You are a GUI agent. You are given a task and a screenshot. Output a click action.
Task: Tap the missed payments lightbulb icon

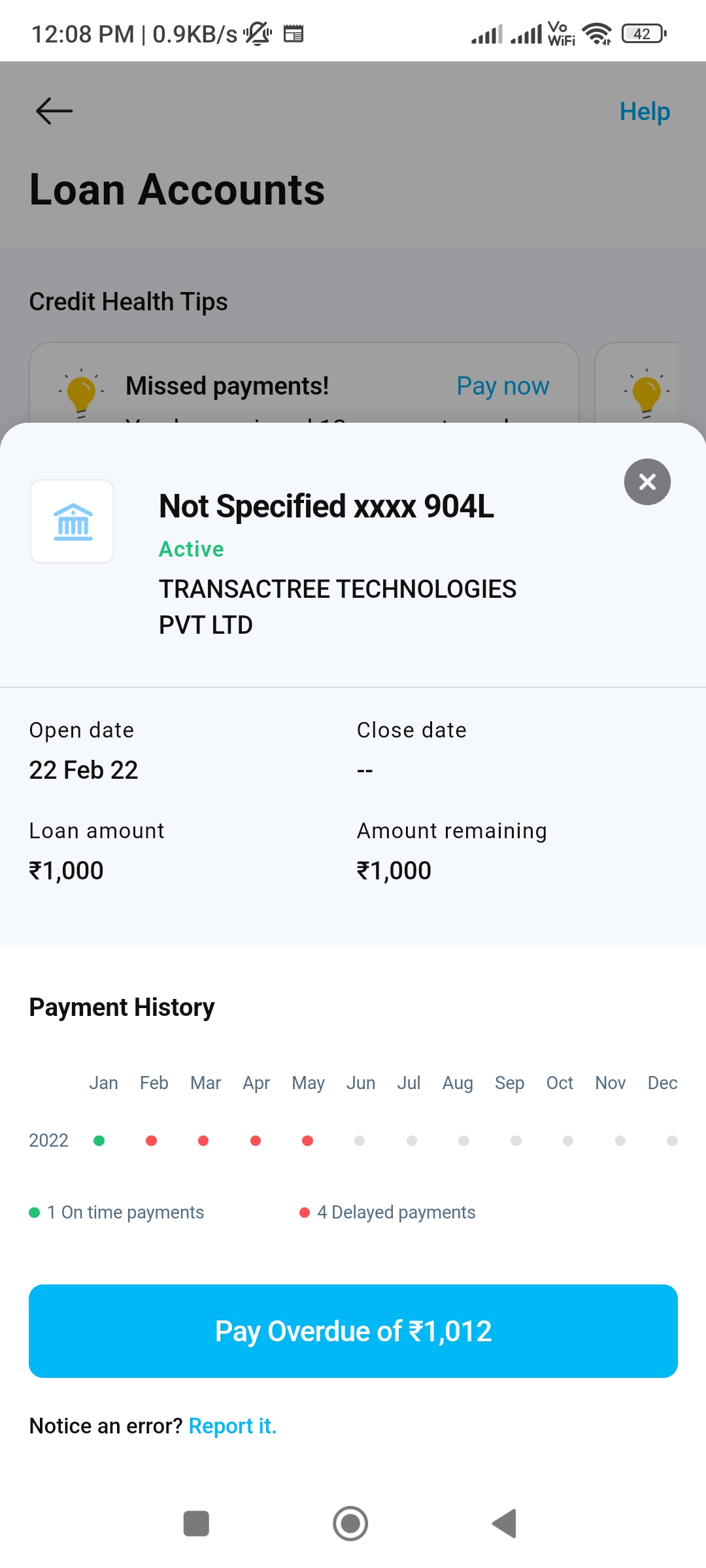coord(81,391)
